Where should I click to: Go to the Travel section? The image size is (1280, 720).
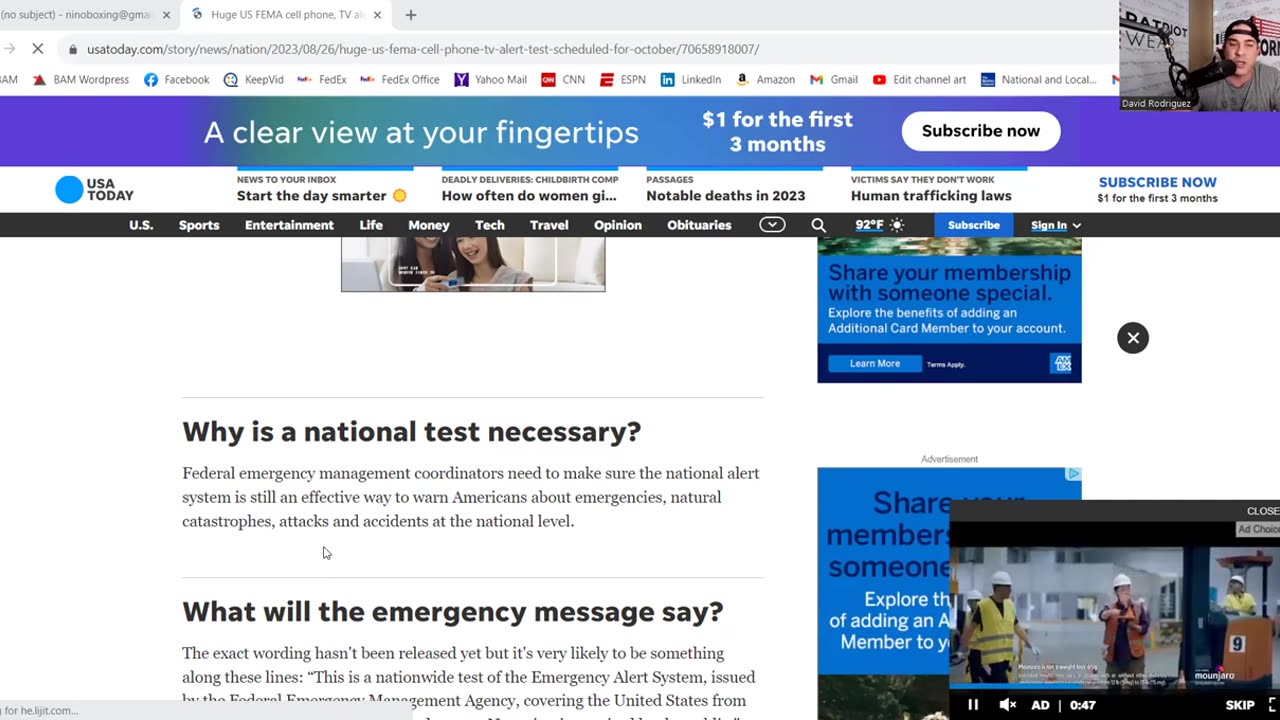coord(549,225)
